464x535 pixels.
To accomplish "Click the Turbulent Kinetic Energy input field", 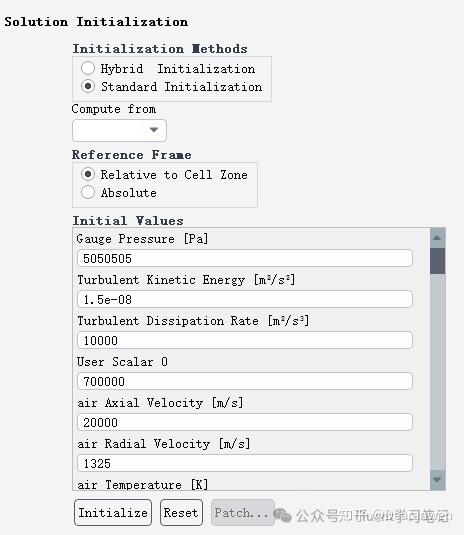I will click(x=245, y=299).
